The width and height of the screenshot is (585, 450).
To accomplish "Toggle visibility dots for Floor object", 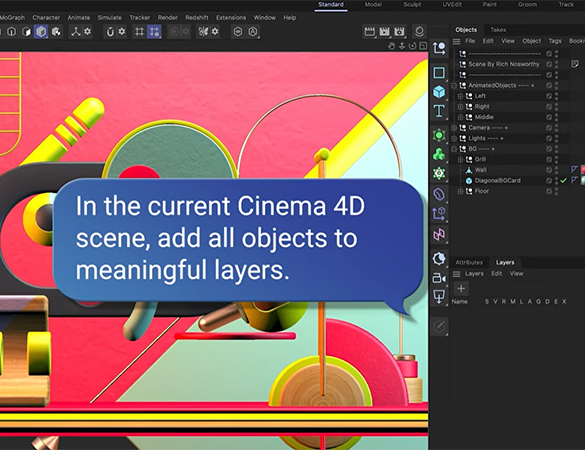I will click(556, 191).
